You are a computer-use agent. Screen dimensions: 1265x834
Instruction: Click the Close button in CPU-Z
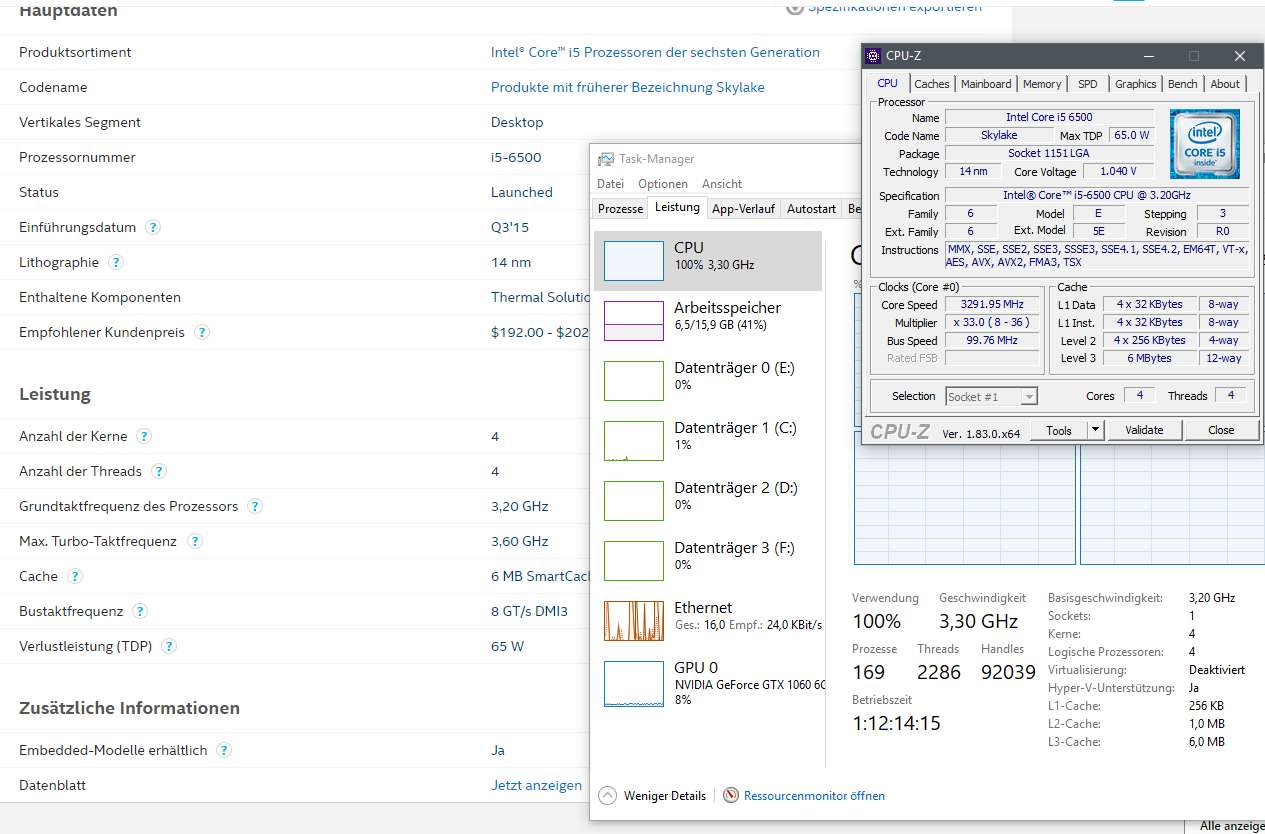[1221, 430]
